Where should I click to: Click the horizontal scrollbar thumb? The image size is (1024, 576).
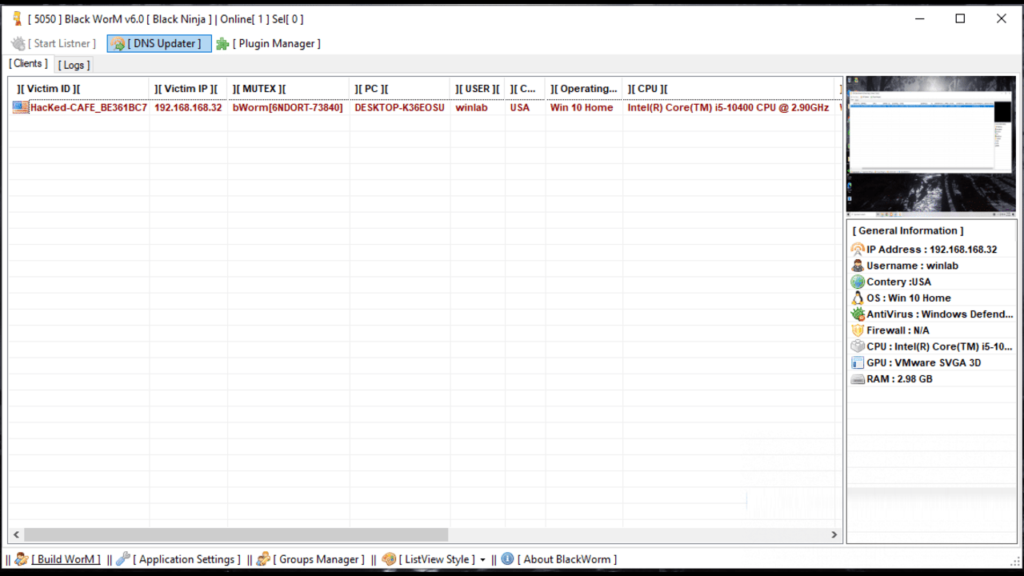[x=236, y=534]
